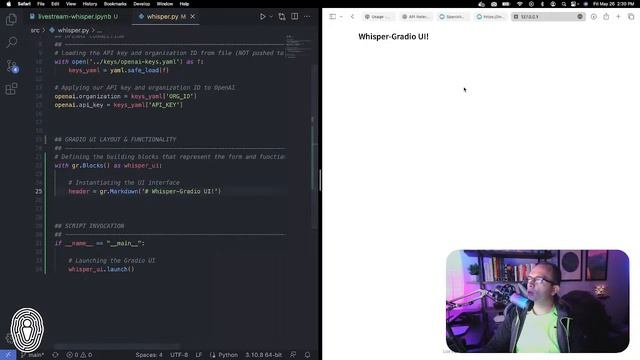Click the src breadcrumb folder
This screenshot has height=360, width=640.
tap(35, 30)
